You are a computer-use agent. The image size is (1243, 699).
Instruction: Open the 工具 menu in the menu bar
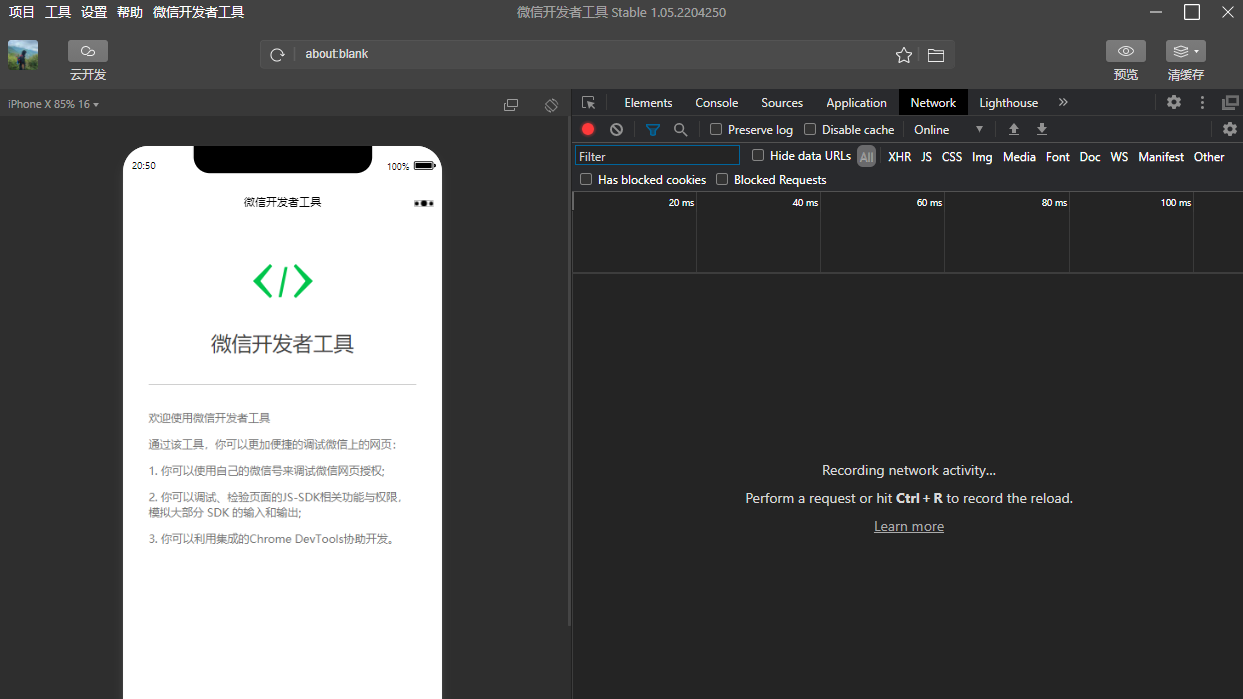point(60,12)
